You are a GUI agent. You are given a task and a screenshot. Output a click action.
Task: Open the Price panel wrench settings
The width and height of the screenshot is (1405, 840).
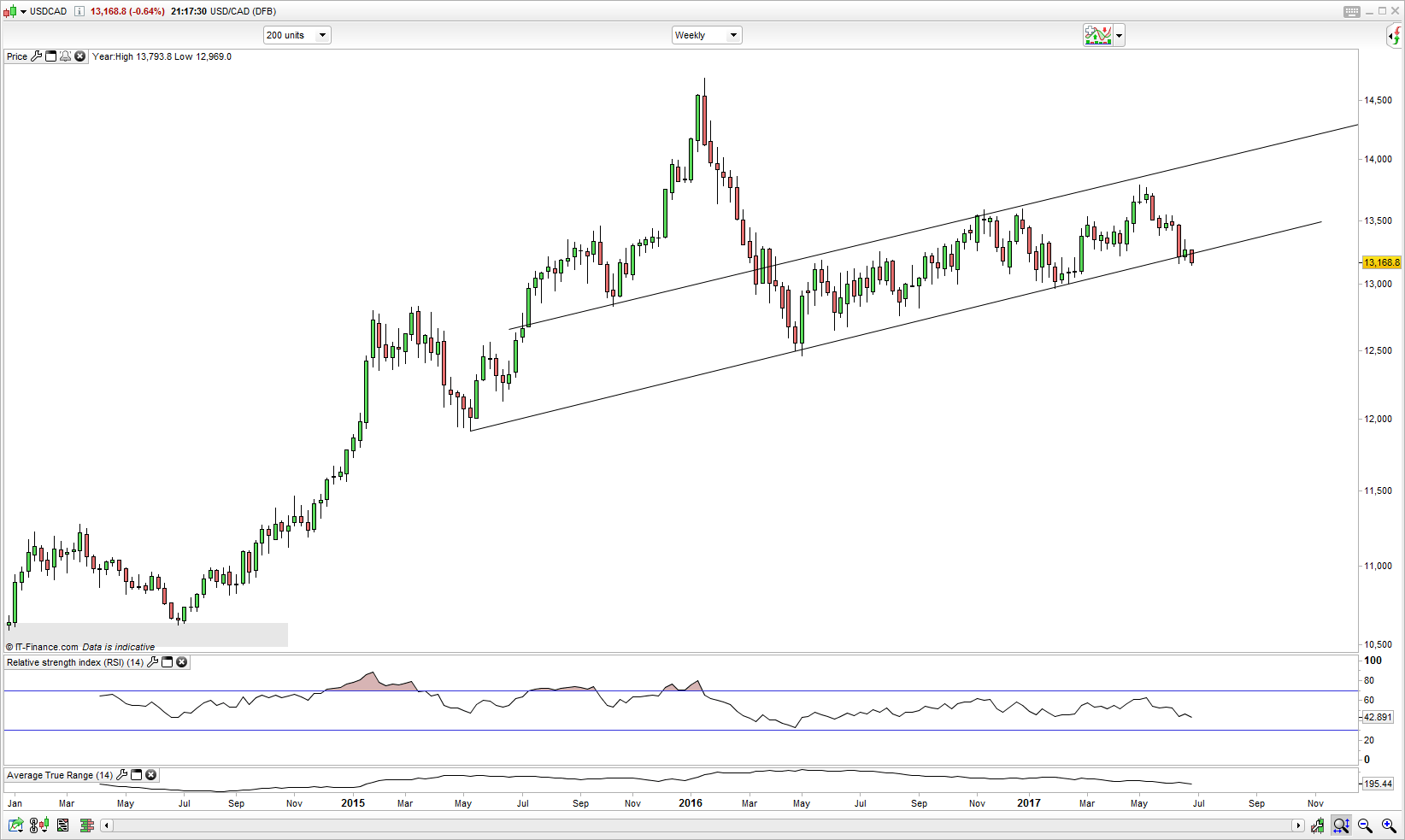[36, 56]
